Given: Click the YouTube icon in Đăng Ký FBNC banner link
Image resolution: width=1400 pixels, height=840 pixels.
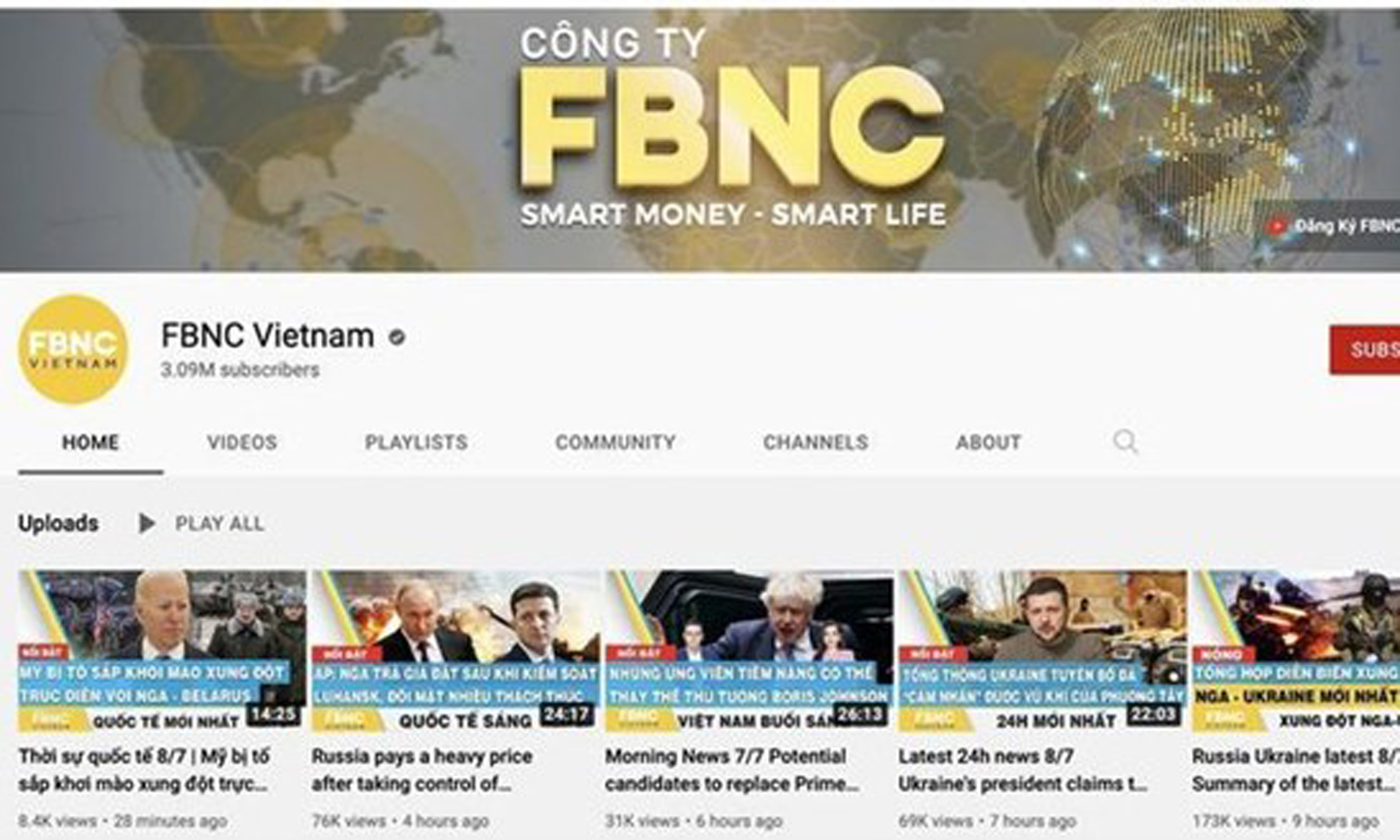Looking at the screenshot, I should pos(1276,227).
